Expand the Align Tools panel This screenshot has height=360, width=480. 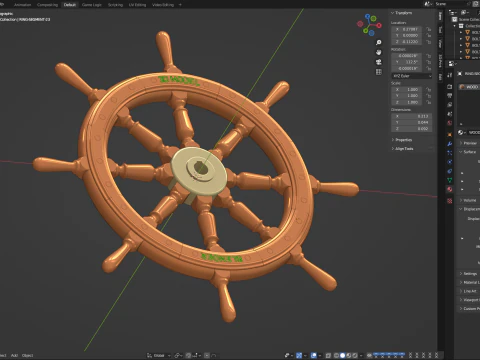click(402, 149)
